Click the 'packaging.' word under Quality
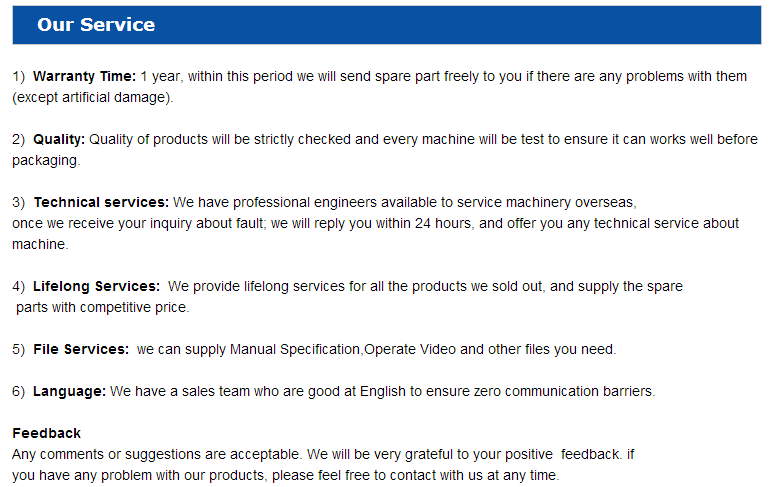Screen dimensions: 783x487 (45, 161)
